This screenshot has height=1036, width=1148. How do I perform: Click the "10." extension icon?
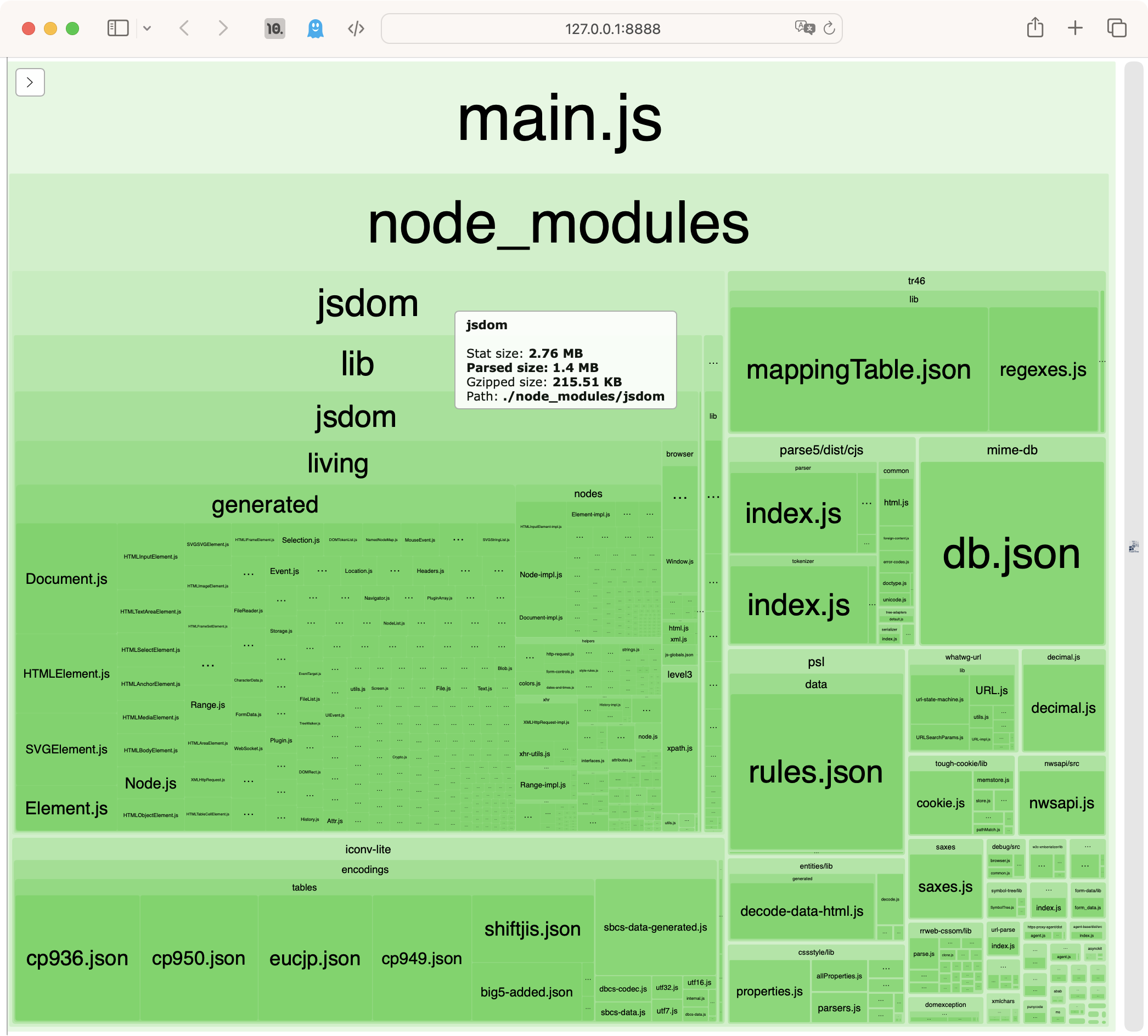[274, 28]
